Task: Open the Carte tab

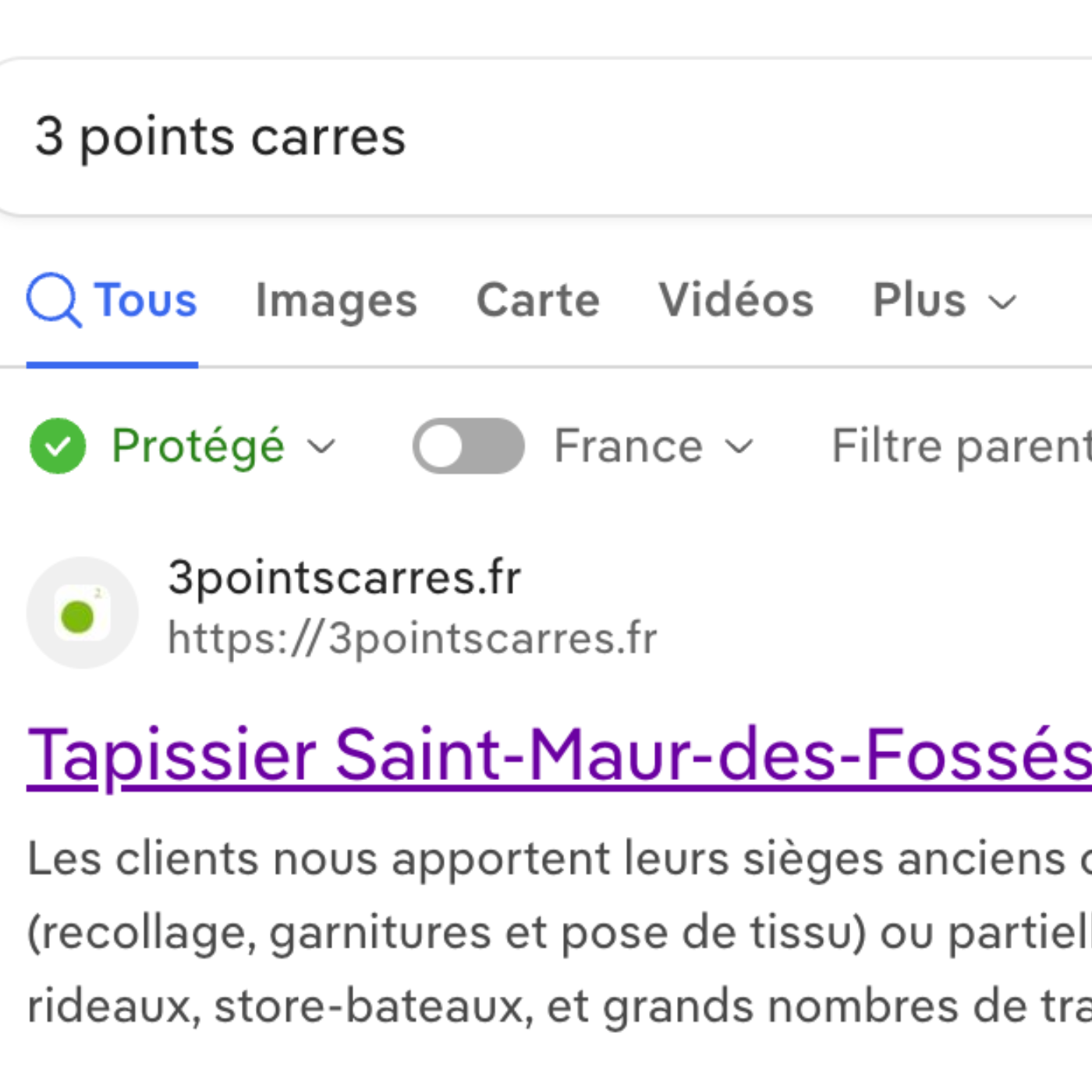Action: click(538, 300)
